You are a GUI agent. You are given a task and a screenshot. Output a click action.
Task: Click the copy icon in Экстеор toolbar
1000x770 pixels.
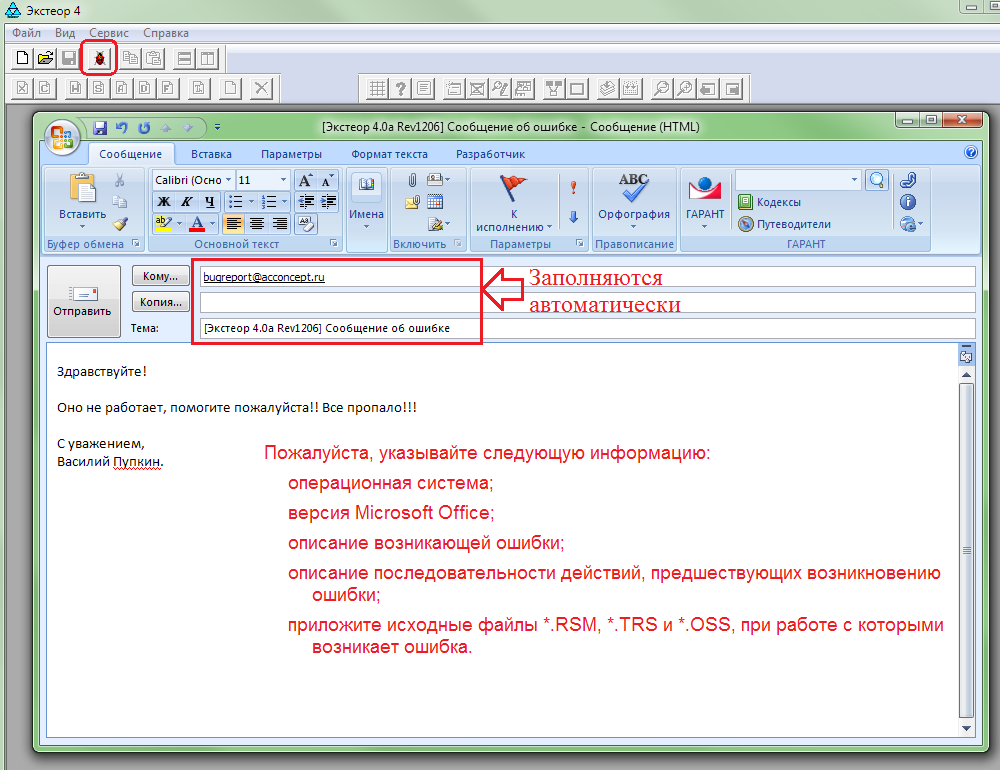pyautogui.click(x=131, y=59)
